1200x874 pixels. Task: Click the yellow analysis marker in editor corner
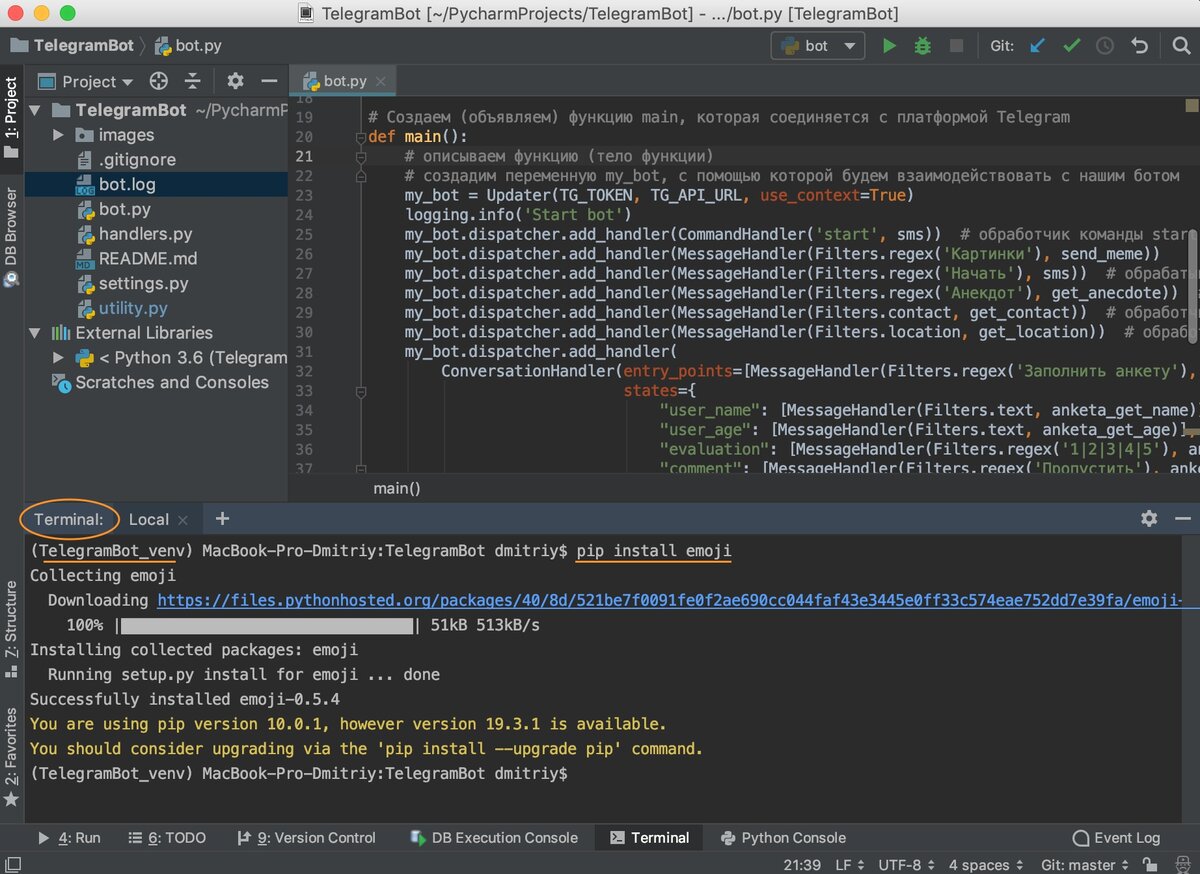[1192, 104]
